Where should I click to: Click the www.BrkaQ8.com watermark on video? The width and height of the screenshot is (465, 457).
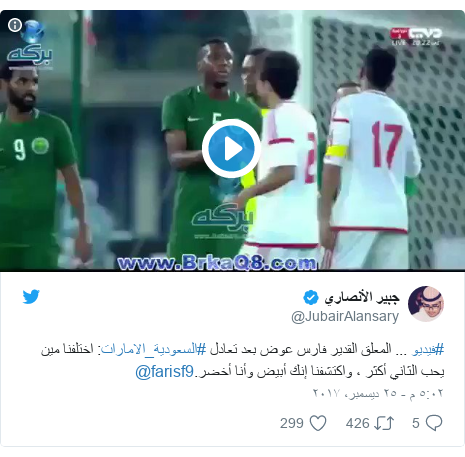[x=217, y=263]
